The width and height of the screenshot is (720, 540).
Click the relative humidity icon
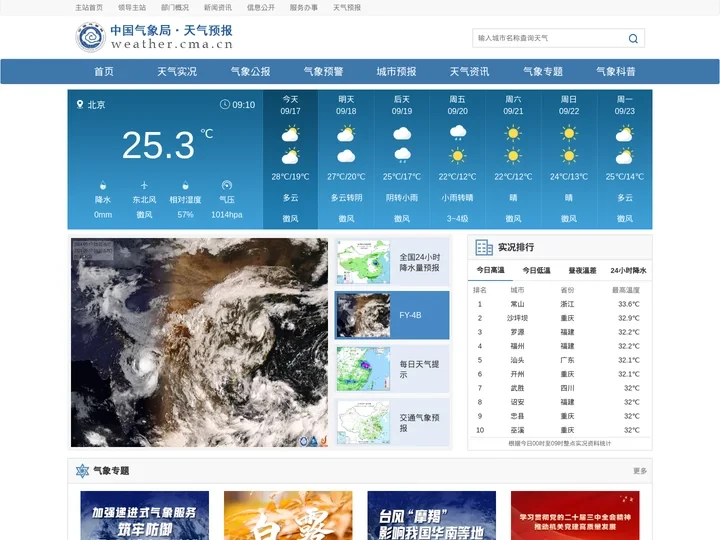pos(186,186)
